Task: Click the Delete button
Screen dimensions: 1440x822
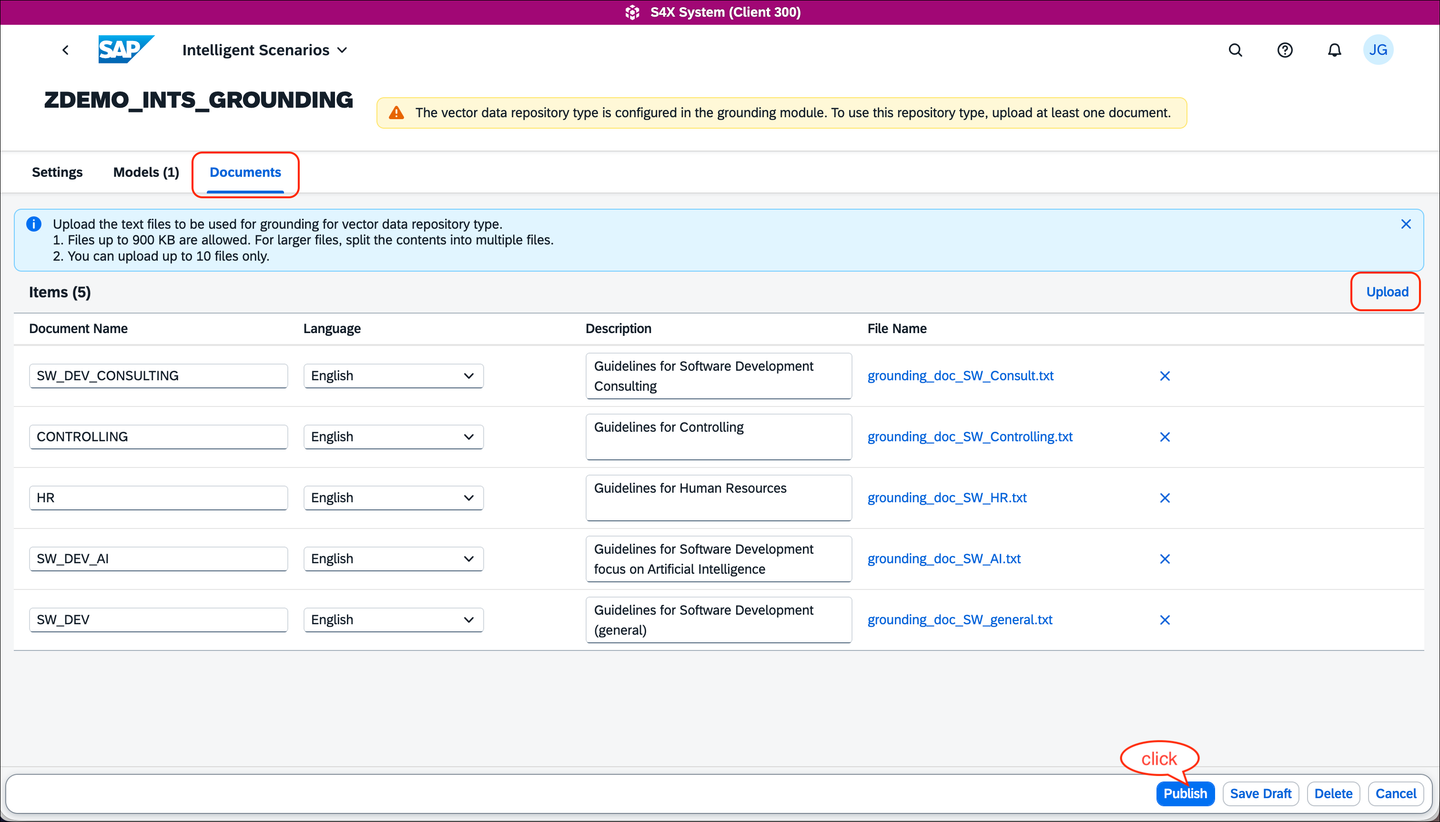Action: [1333, 793]
